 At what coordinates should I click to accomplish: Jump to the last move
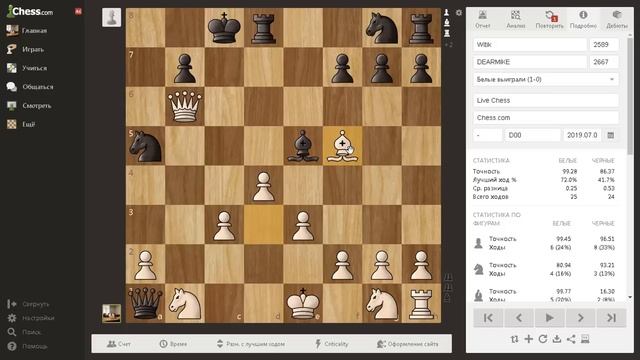tap(611, 318)
